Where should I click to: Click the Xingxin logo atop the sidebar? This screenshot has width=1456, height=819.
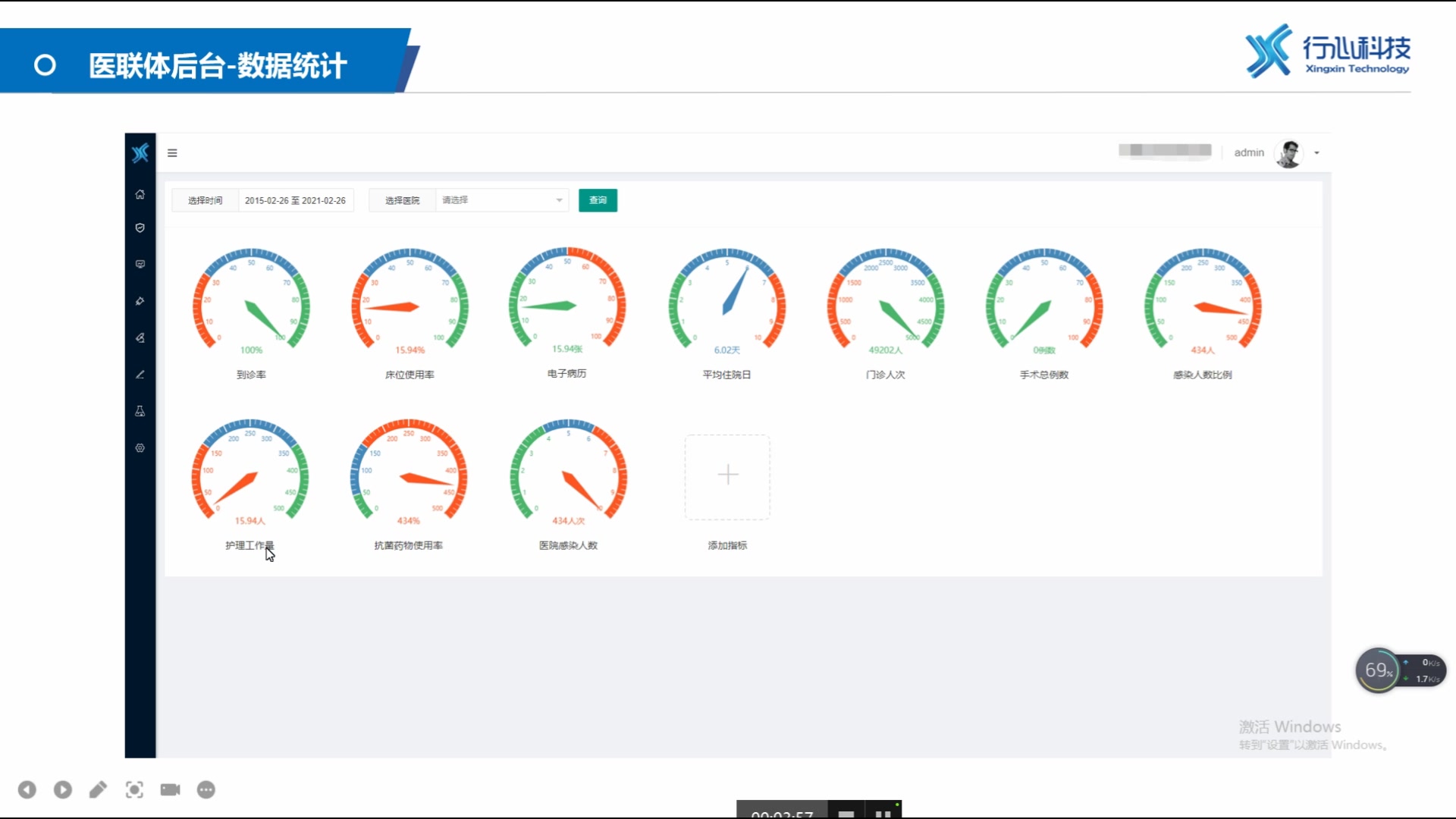click(x=140, y=153)
